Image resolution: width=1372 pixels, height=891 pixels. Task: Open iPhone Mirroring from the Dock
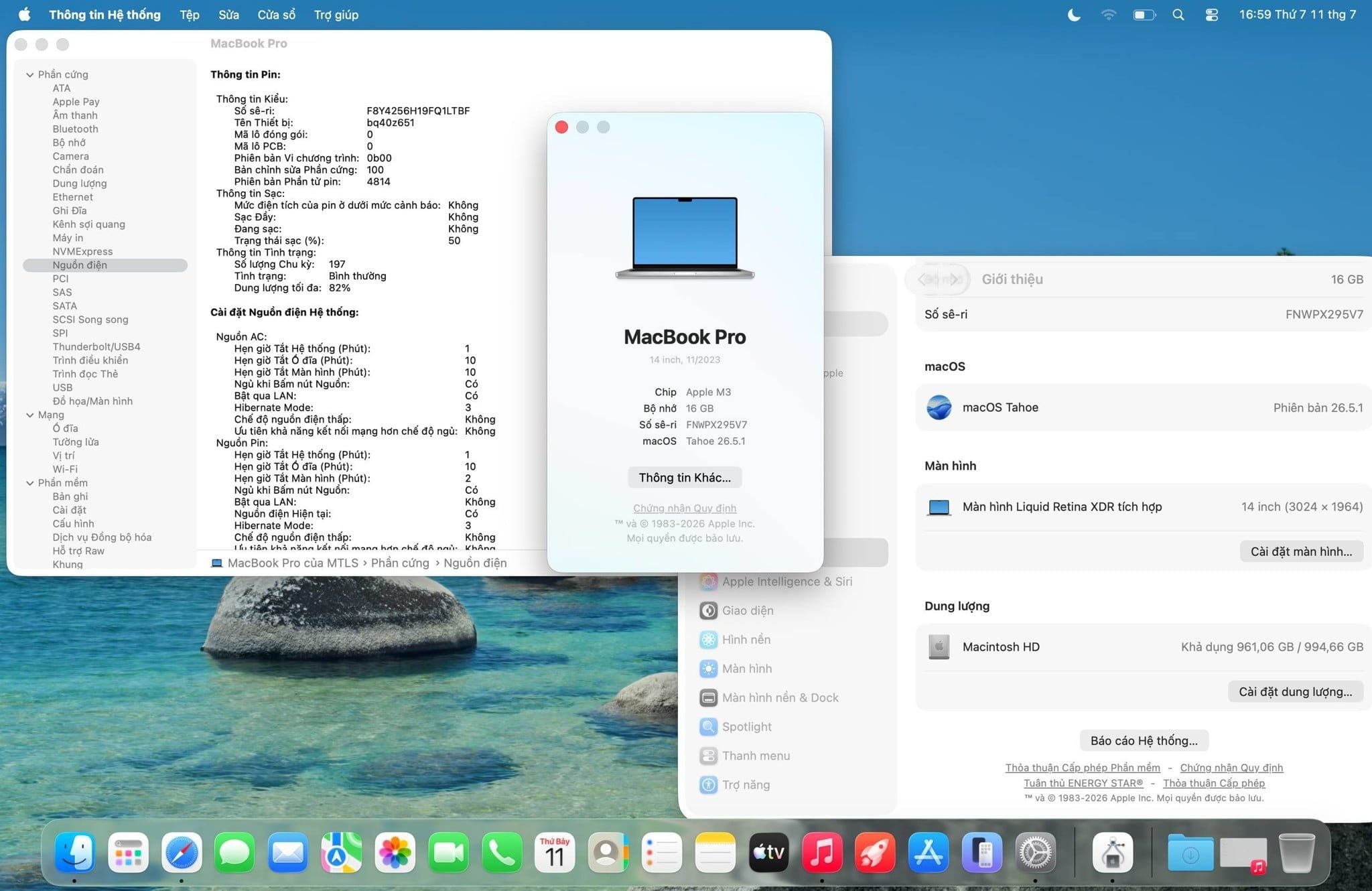click(x=982, y=852)
